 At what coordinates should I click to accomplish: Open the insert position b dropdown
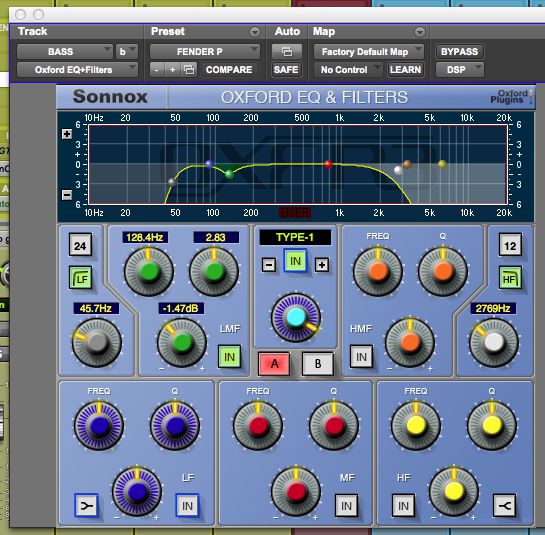[127, 52]
